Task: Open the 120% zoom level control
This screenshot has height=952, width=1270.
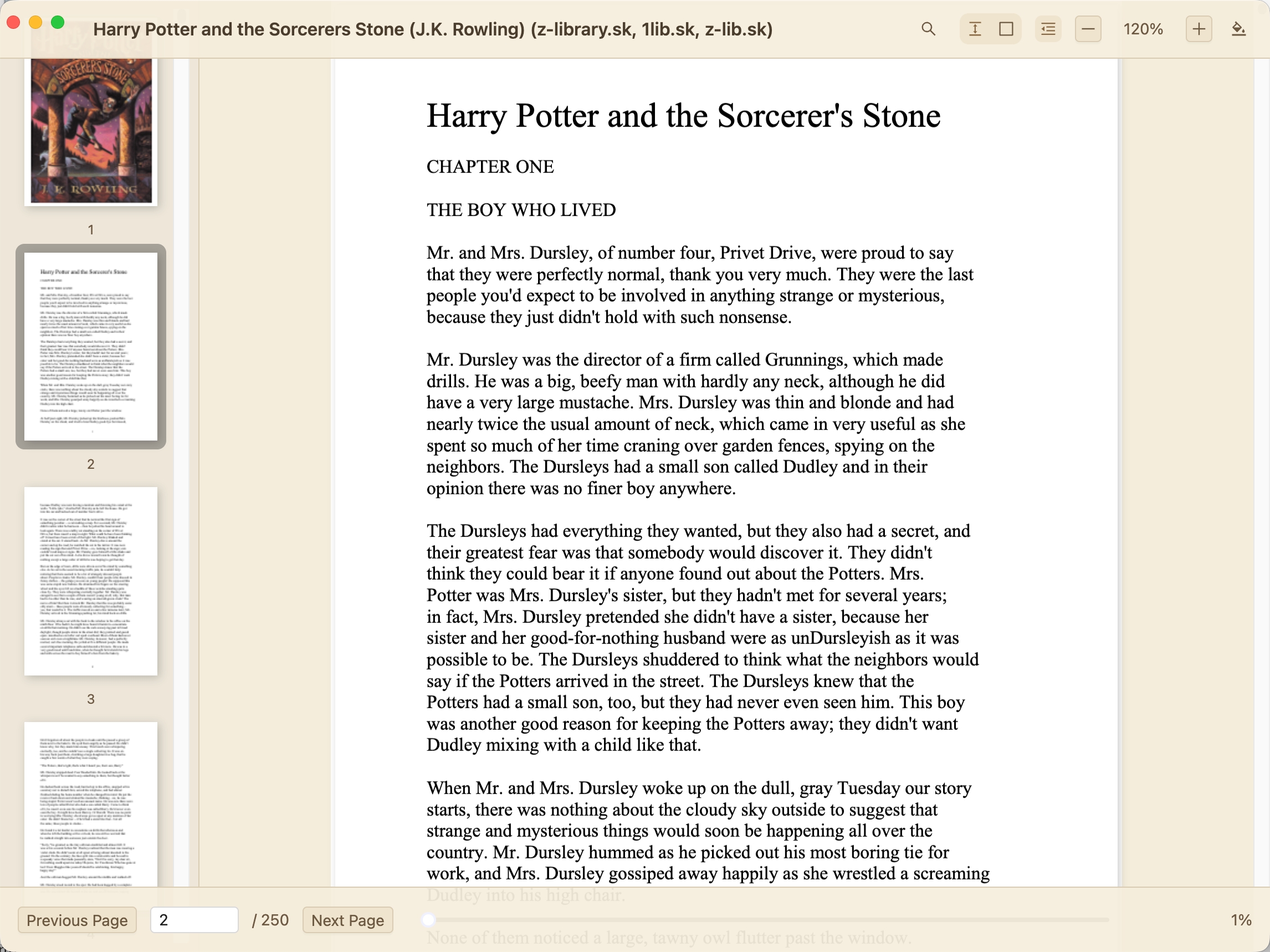Action: pos(1143,29)
